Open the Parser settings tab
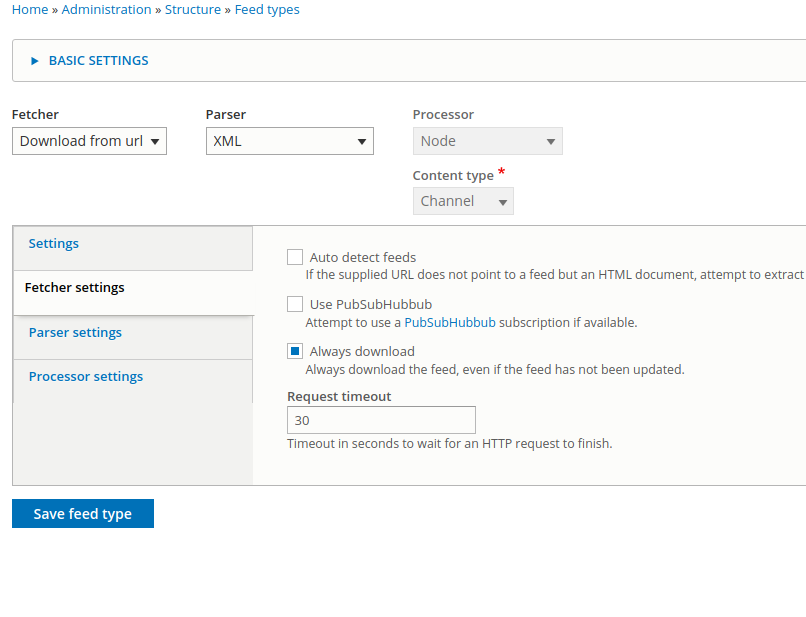 pos(75,333)
